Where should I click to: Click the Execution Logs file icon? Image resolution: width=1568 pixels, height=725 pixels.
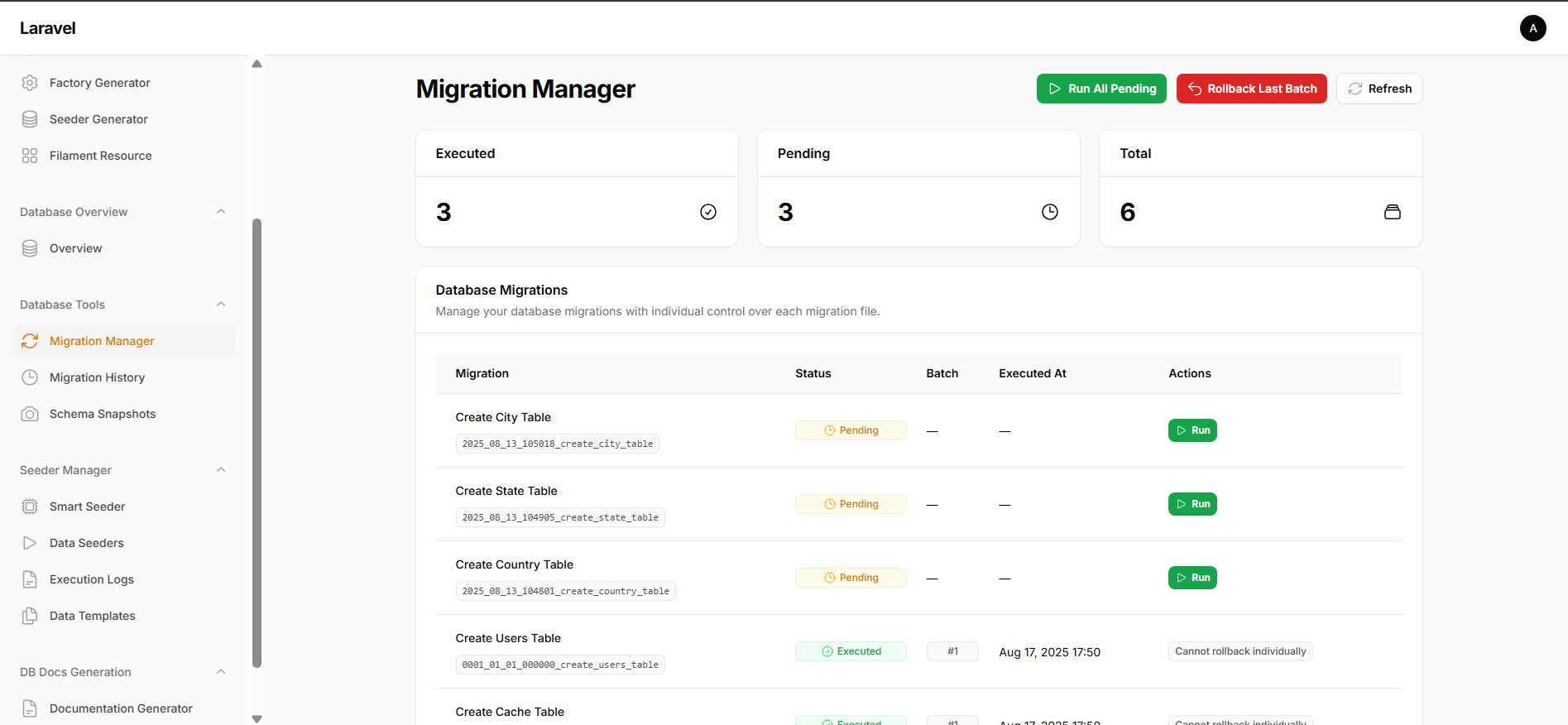click(x=30, y=579)
